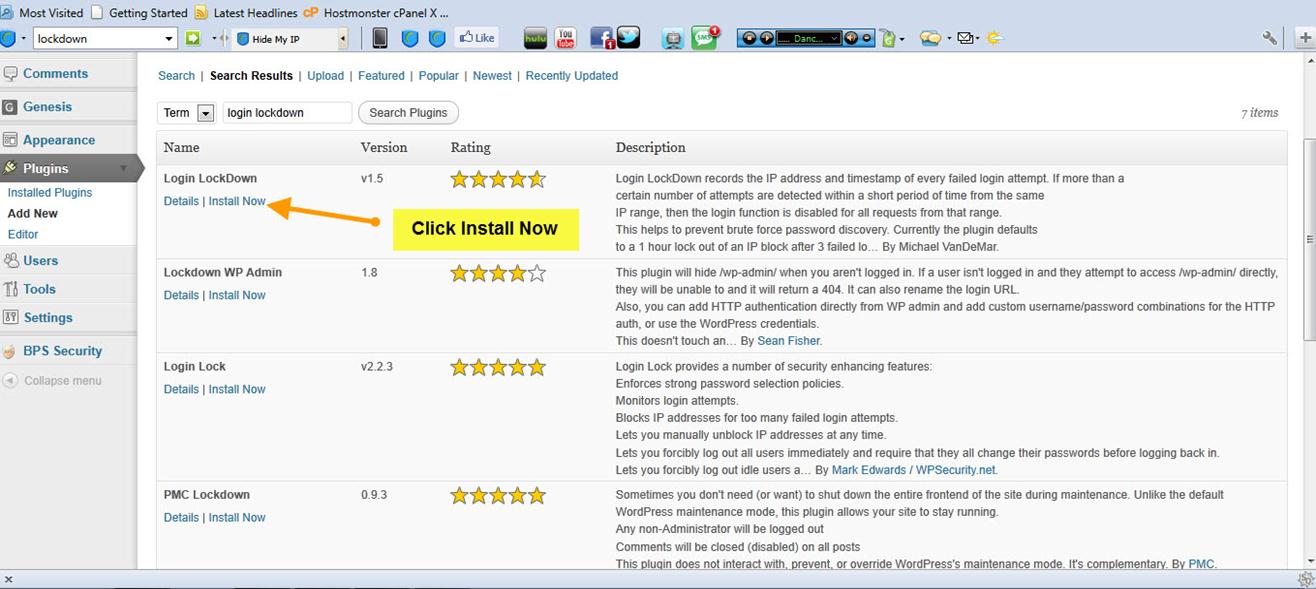Expand the radio station dropdown in the player

(833, 39)
